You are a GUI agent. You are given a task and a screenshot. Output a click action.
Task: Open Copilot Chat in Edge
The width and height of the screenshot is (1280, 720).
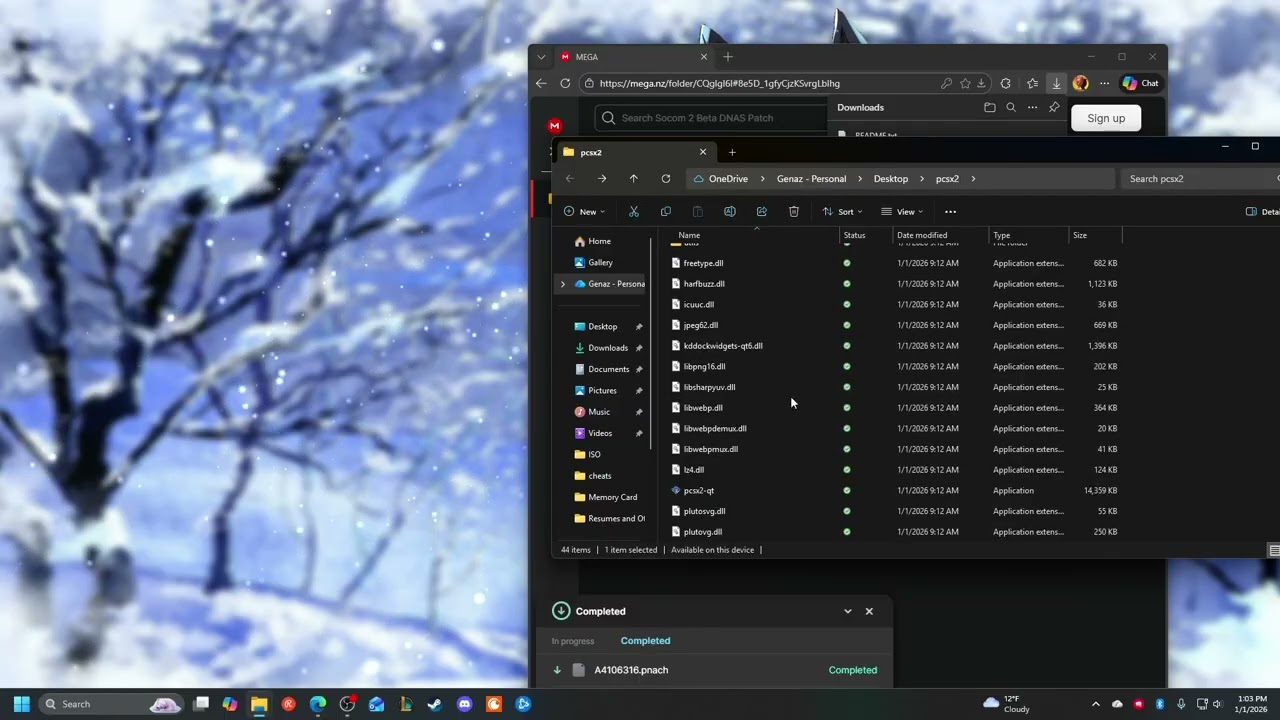click(1141, 84)
